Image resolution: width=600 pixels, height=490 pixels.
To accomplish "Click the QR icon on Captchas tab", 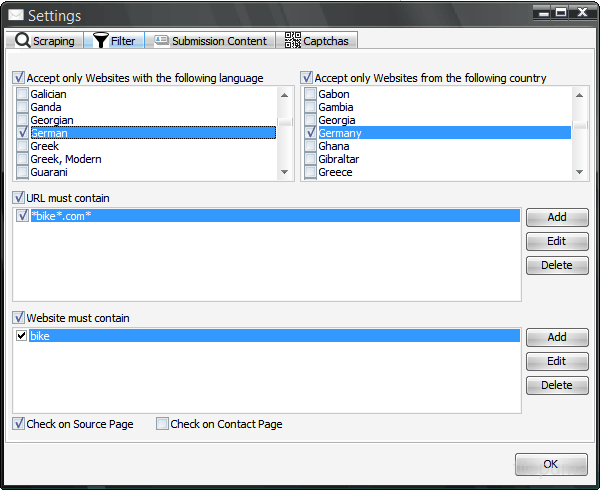I will pos(293,41).
